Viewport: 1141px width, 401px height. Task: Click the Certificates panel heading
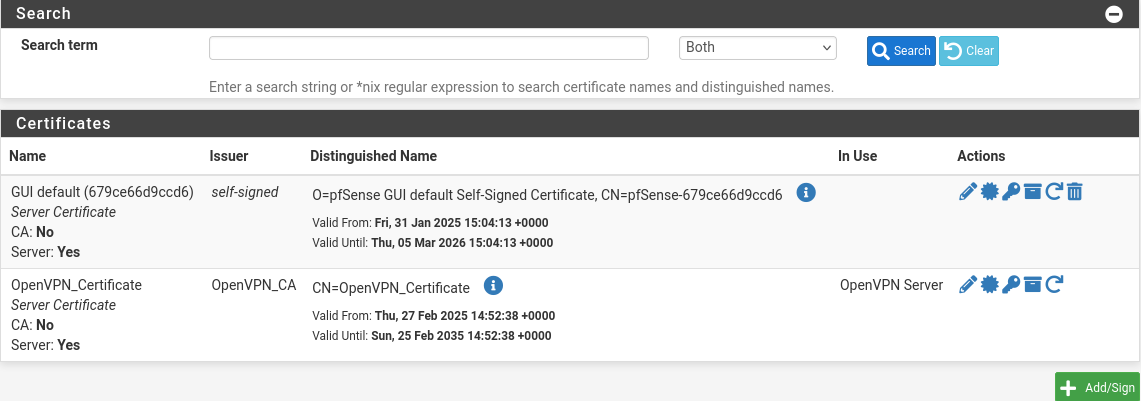pyautogui.click(x=63, y=124)
